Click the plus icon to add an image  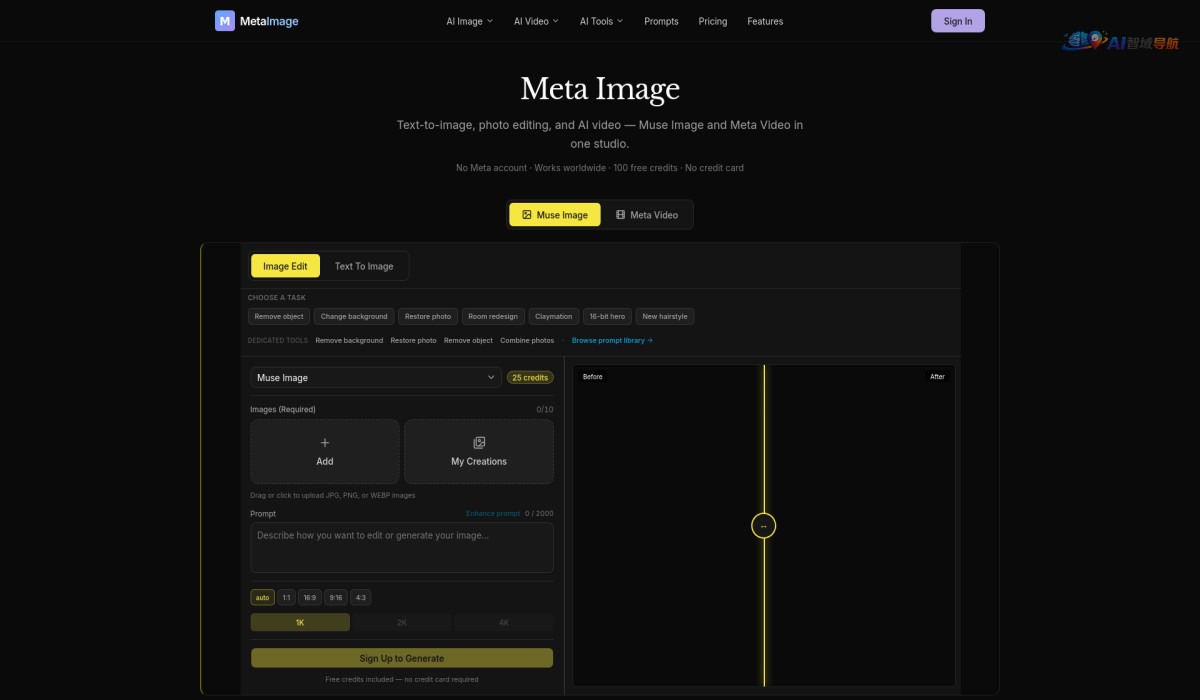[325, 442]
